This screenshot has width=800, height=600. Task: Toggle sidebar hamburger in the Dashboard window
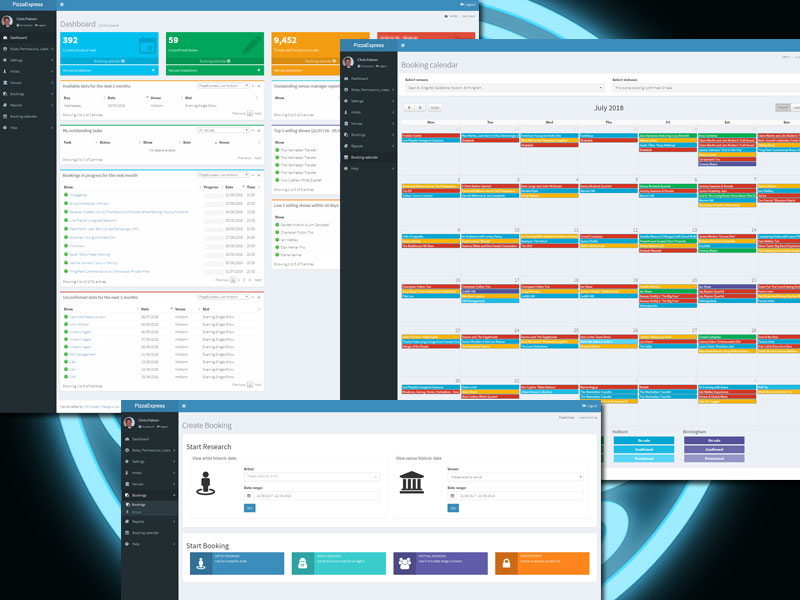(62, 5)
